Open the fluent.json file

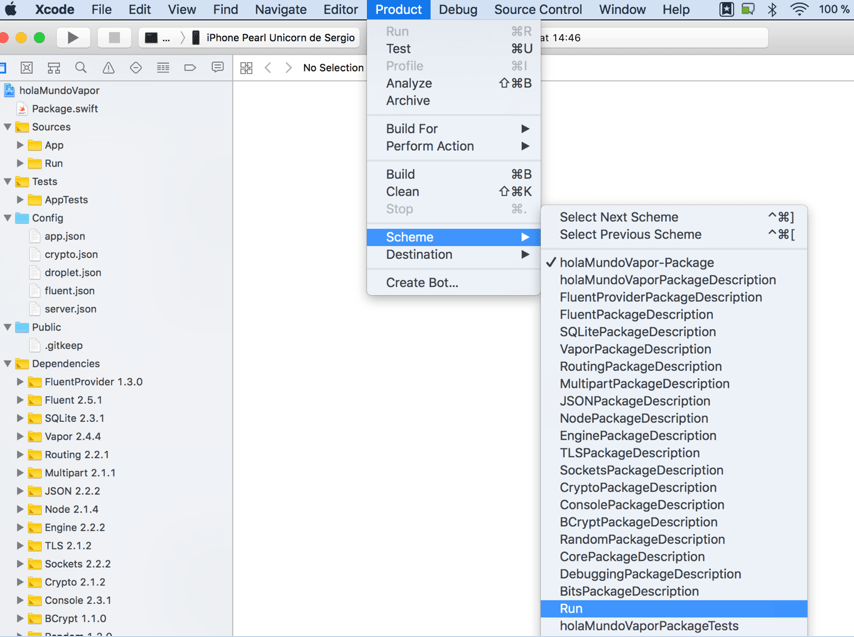[x=70, y=291]
